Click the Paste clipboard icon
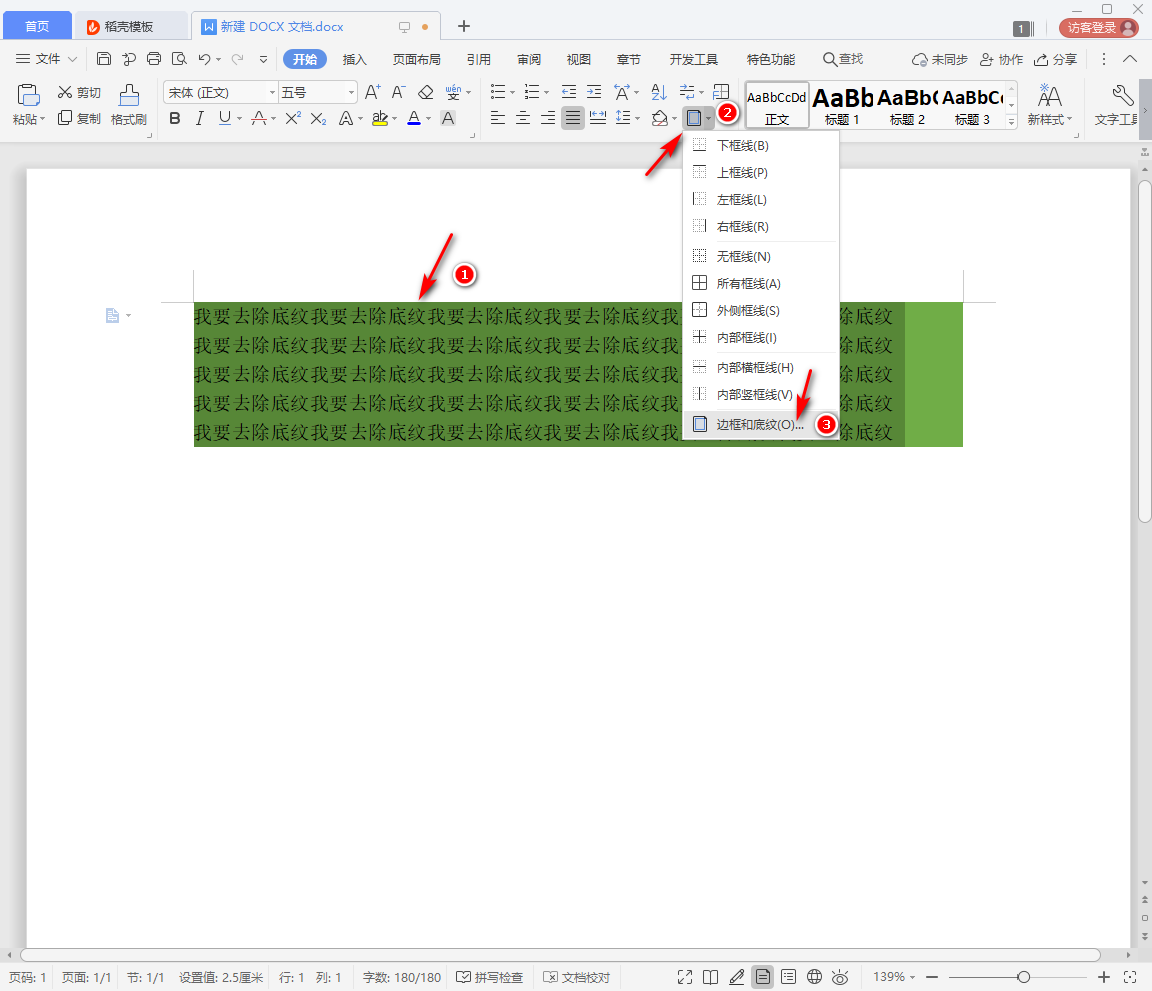This screenshot has height=991, width=1152. tap(28, 96)
